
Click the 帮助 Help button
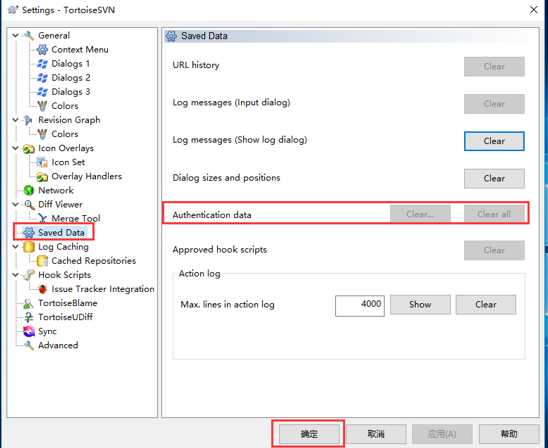click(509, 434)
